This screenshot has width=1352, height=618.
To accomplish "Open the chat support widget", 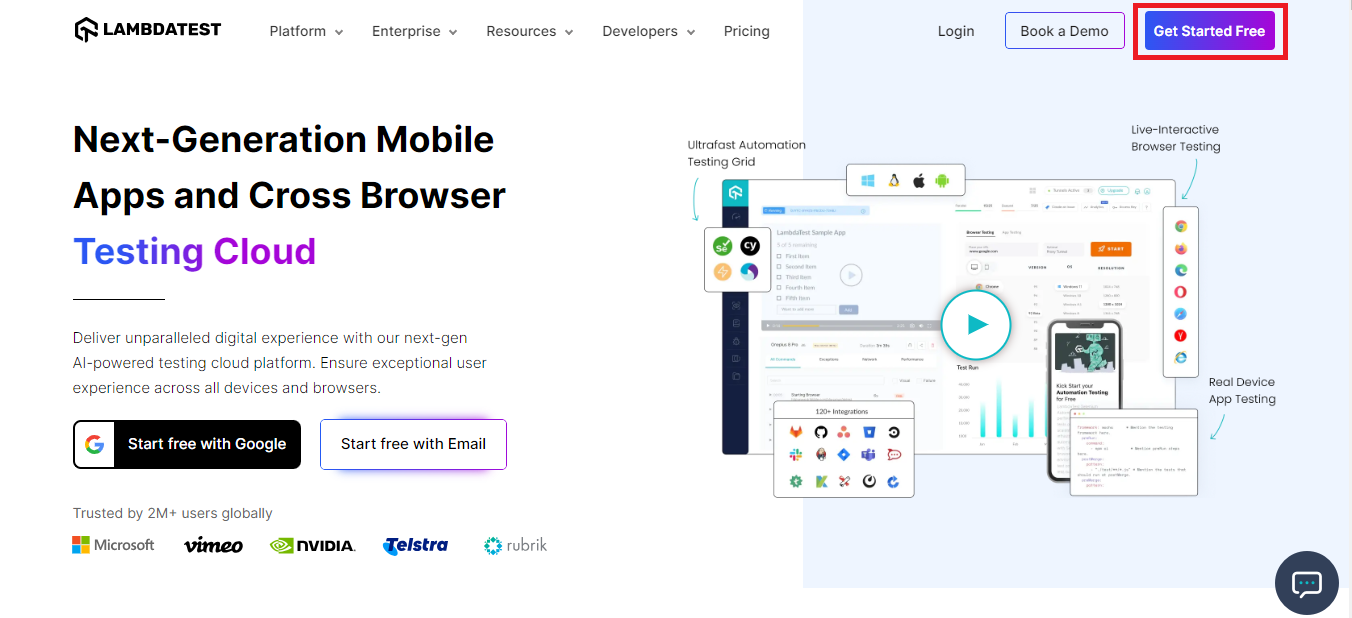I will (1307, 583).
